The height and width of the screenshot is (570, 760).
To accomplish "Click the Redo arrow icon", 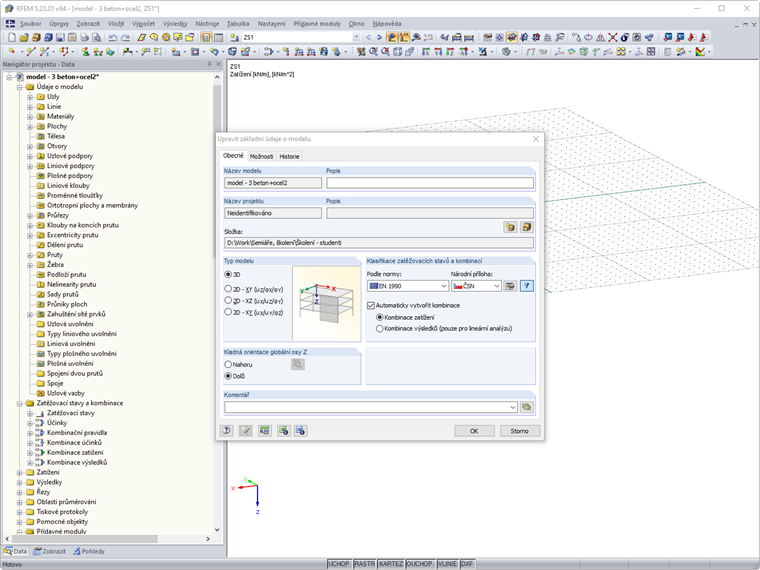I will [125, 37].
